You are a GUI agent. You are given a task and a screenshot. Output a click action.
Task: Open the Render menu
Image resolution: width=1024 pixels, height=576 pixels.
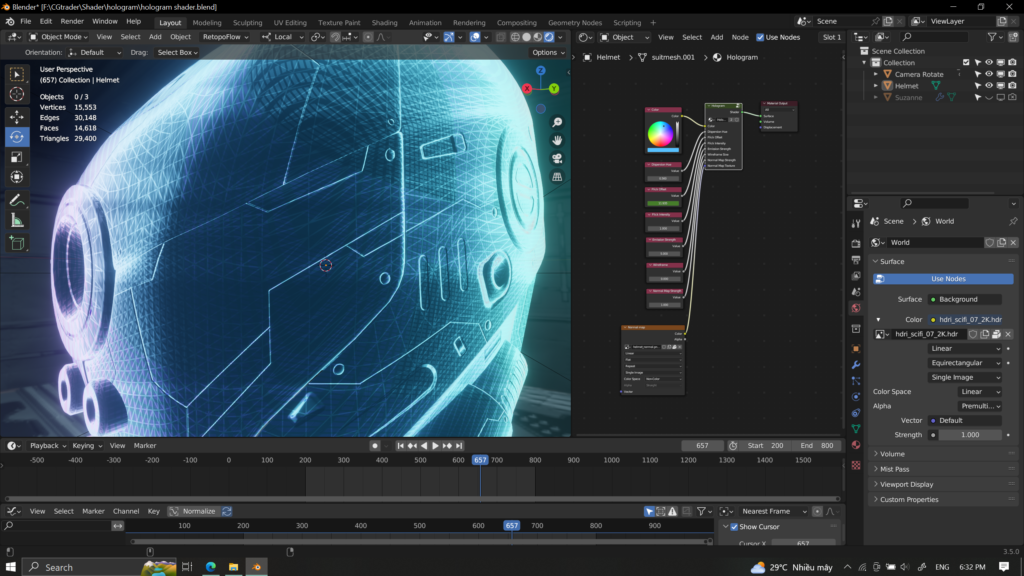(72, 21)
